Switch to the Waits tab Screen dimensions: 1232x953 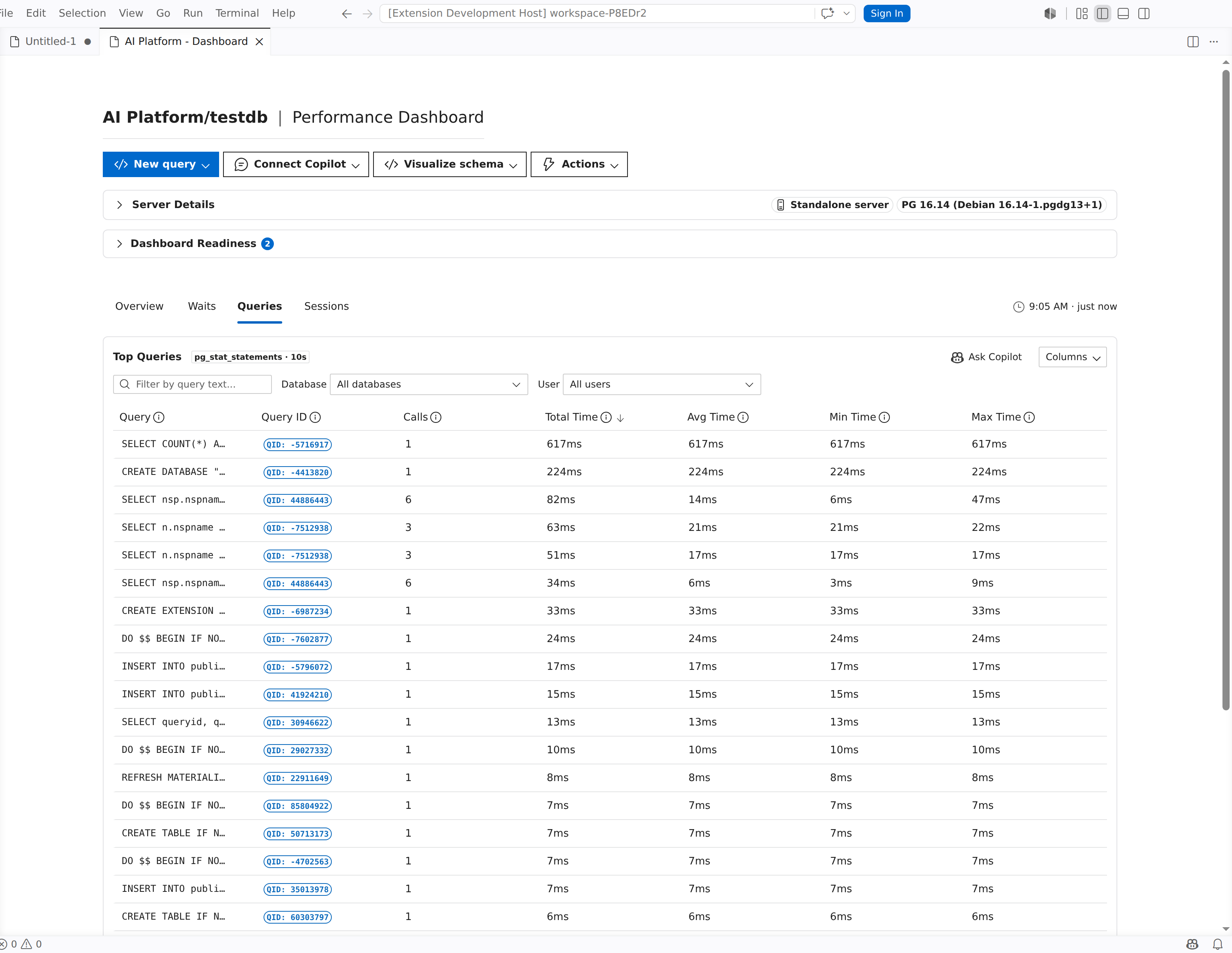click(202, 307)
